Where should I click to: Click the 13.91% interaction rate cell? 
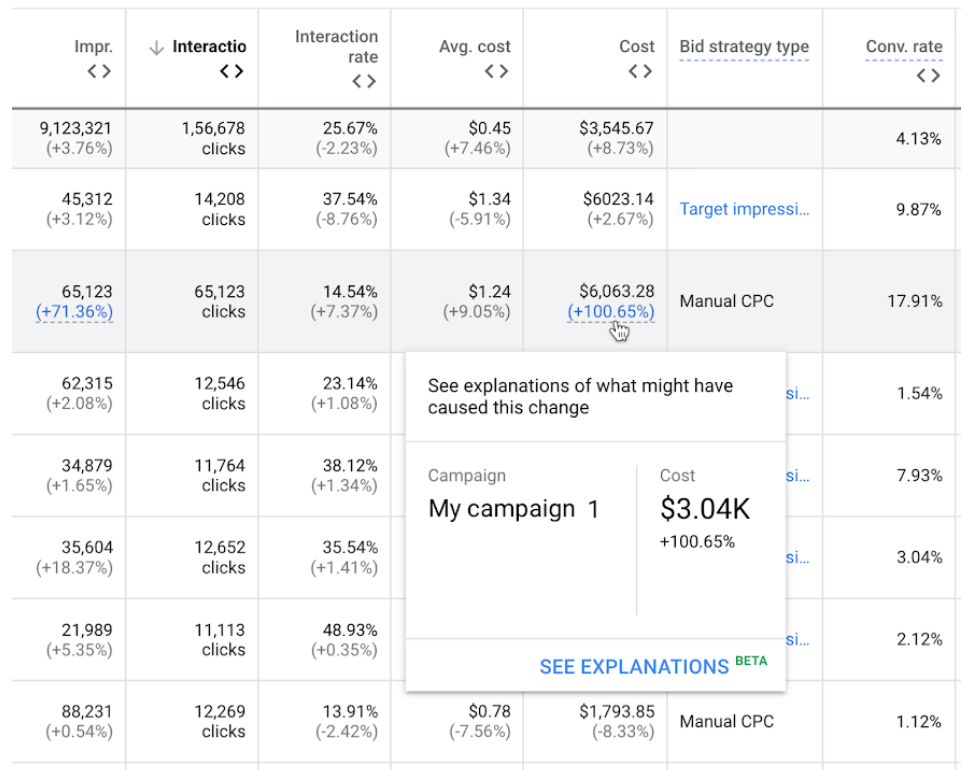pyautogui.click(x=350, y=711)
